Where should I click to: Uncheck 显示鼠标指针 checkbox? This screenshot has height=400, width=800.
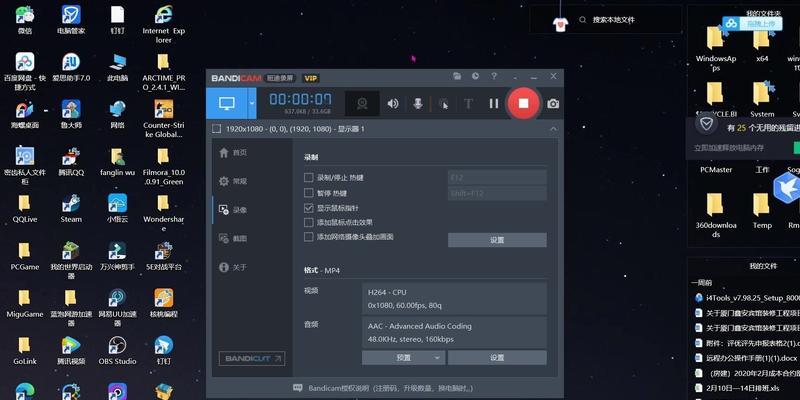click(x=308, y=208)
